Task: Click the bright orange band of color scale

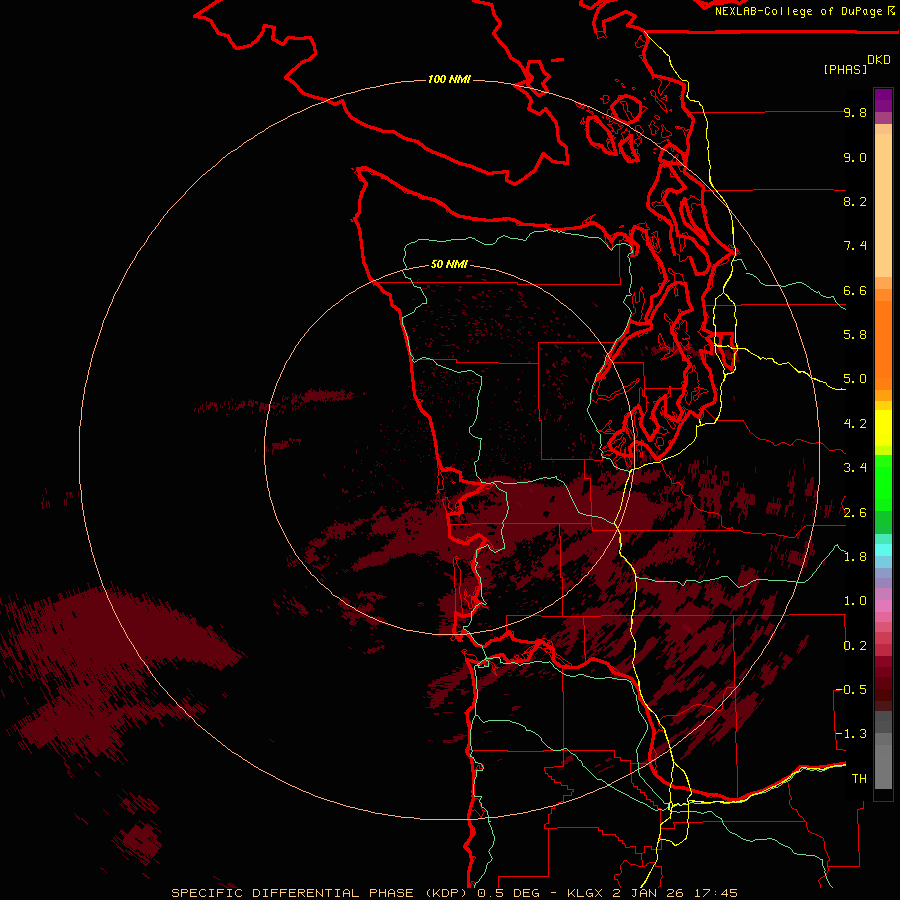Action: coord(883,344)
